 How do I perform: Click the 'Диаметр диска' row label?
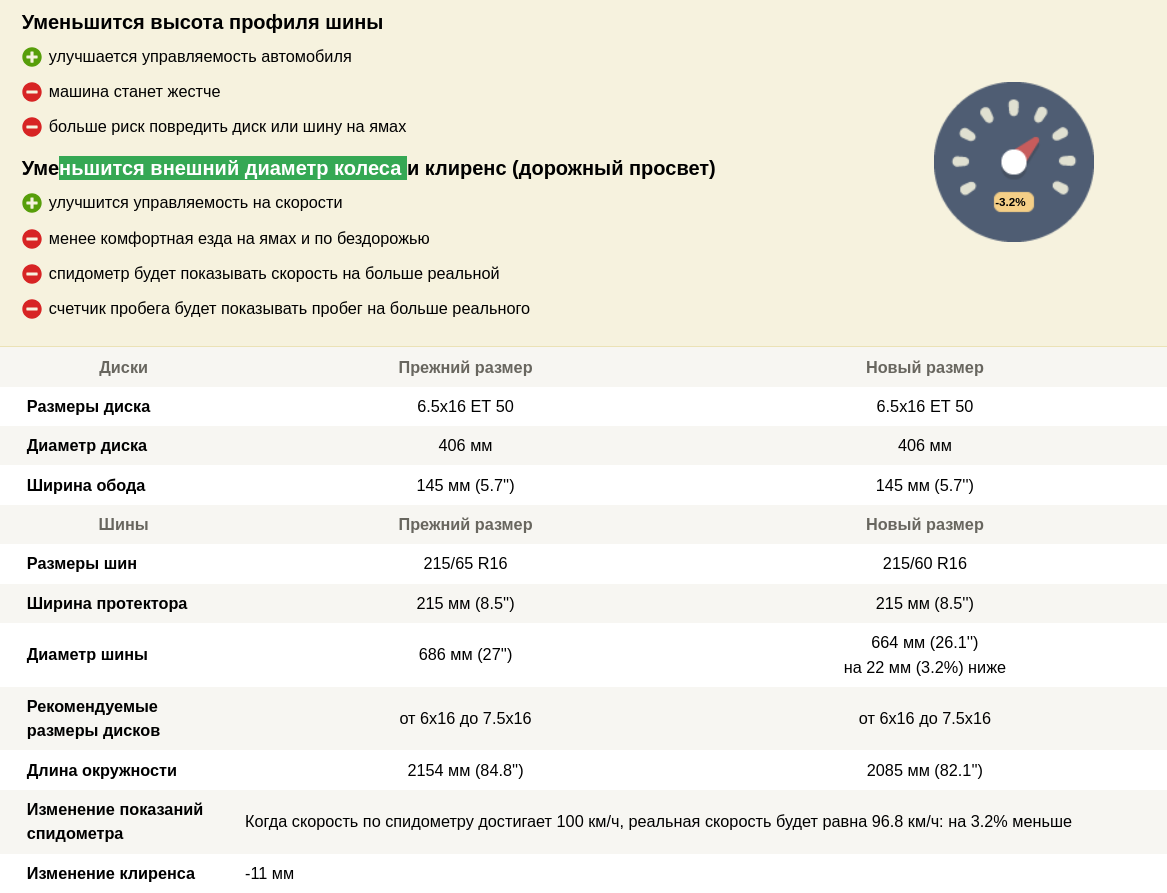point(87,446)
